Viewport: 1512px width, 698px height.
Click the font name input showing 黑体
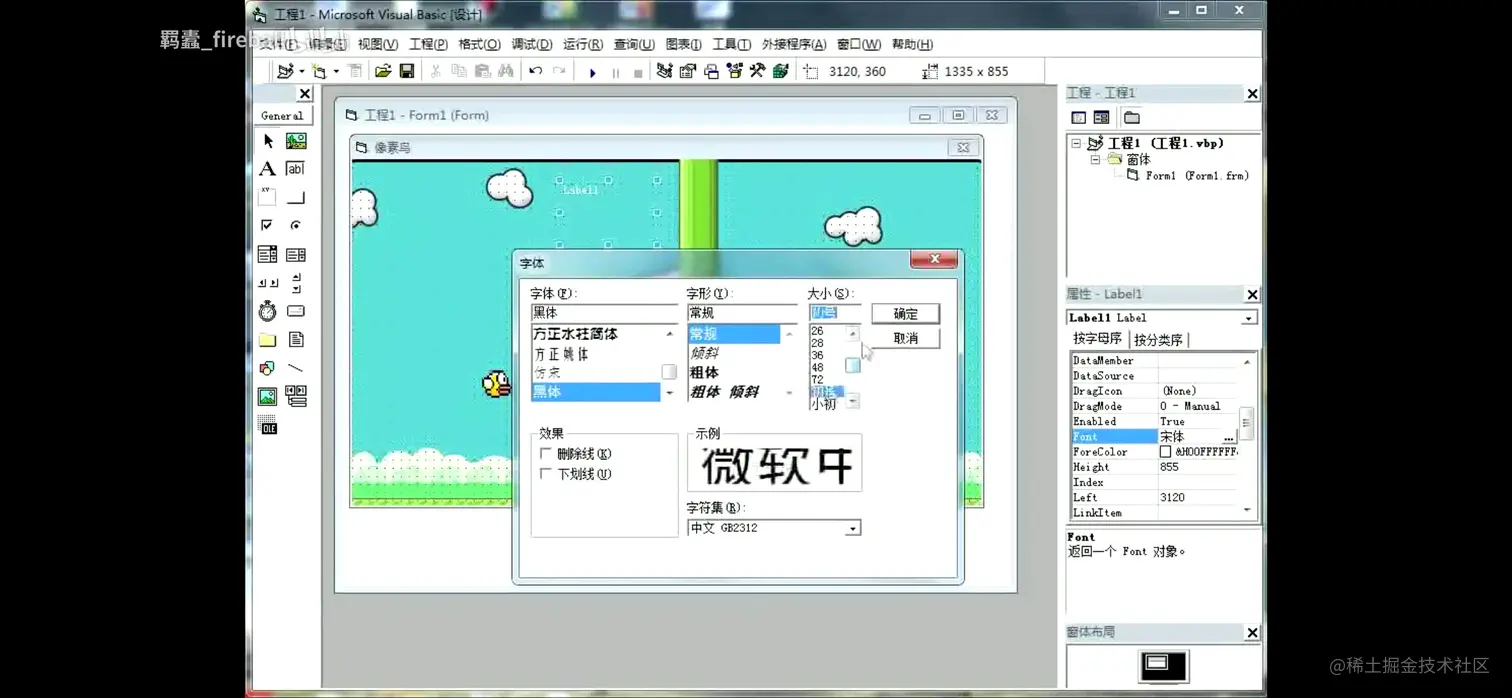(x=604, y=313)
